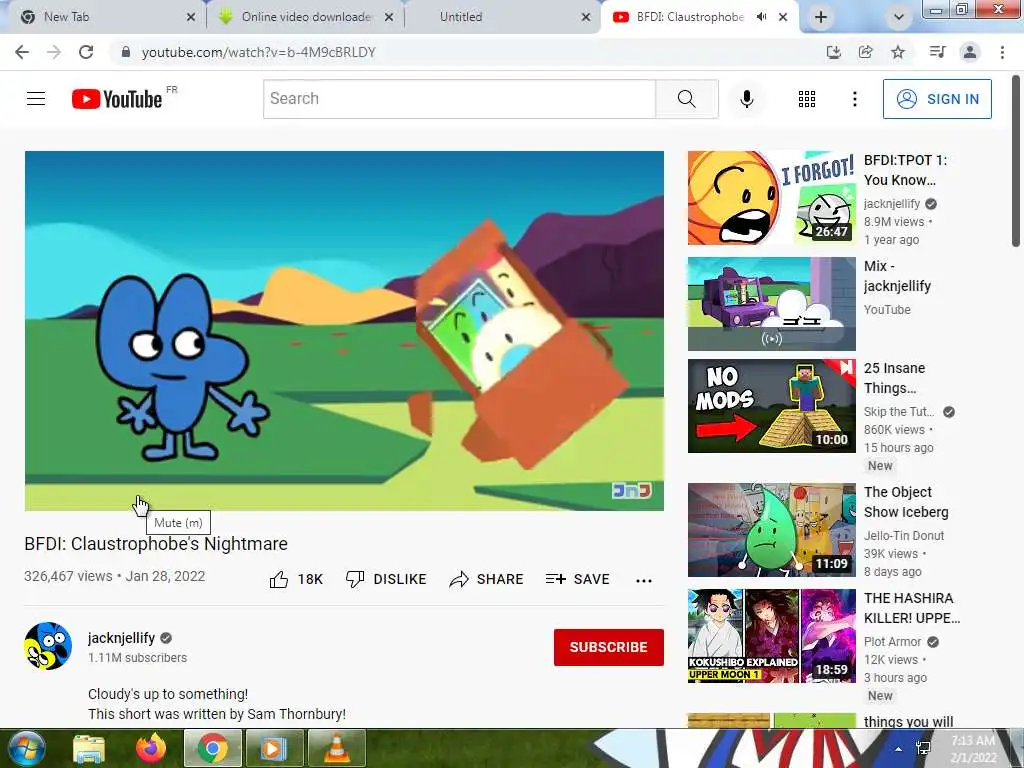This screenshot has height=768, width=1024.
Task: Open Mix - jacknjellify thumbnail
Action: pos(771,304)
